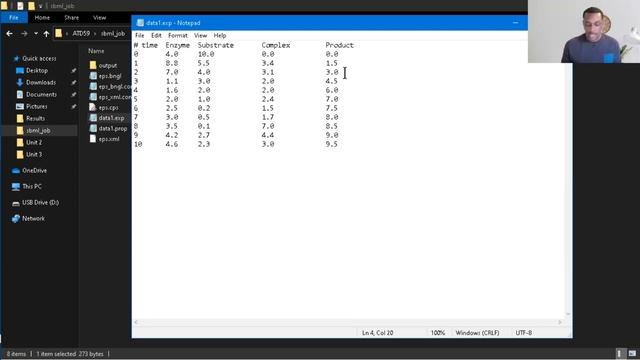Open Notepad File menu
Image resolution: width=640 pixels, height=360 pixels.
(x=140, y=36)
